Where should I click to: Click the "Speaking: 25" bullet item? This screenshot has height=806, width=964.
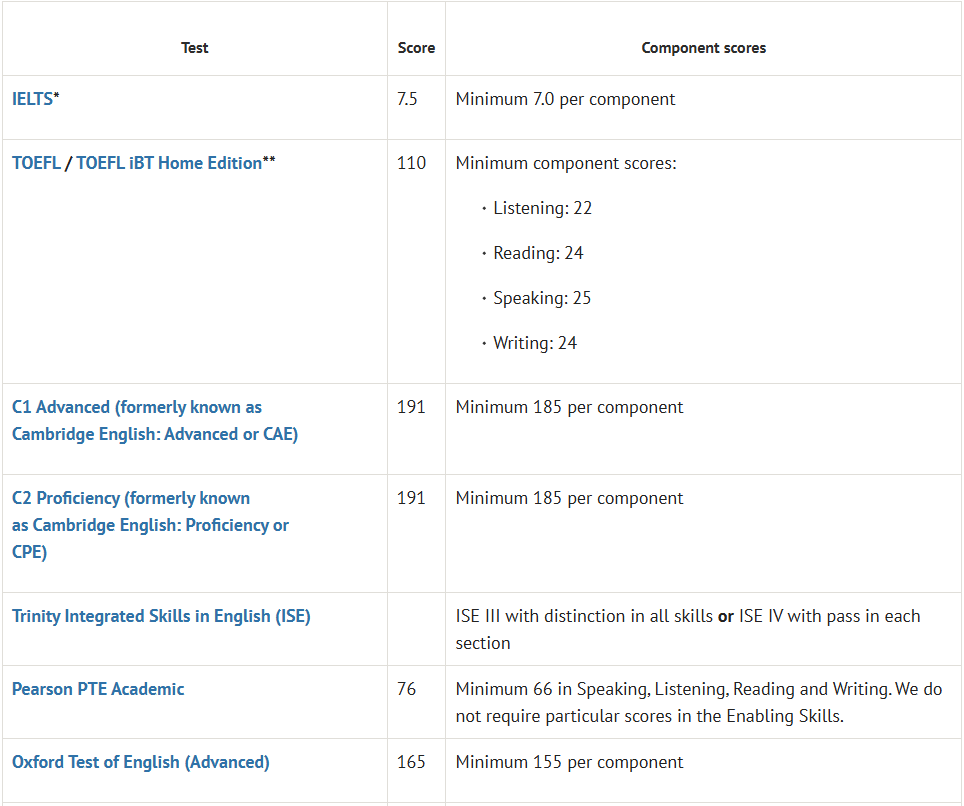point(542,298)
